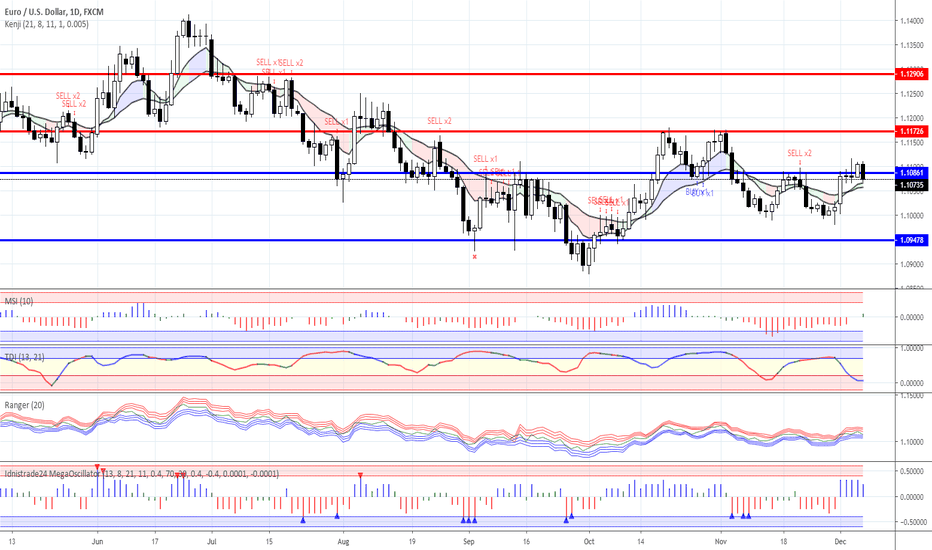Click the blue BUY x1 signal label
This screenshot has height=550, width=932.
(x=700, y=191)
